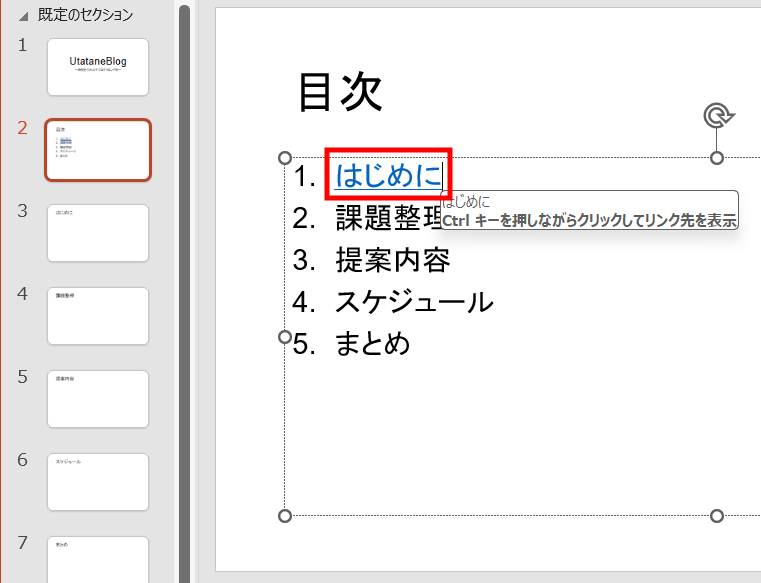Click the はじめに hyperlink text
The height and width of the screenshot is (583, 761).
pos(388,175)
